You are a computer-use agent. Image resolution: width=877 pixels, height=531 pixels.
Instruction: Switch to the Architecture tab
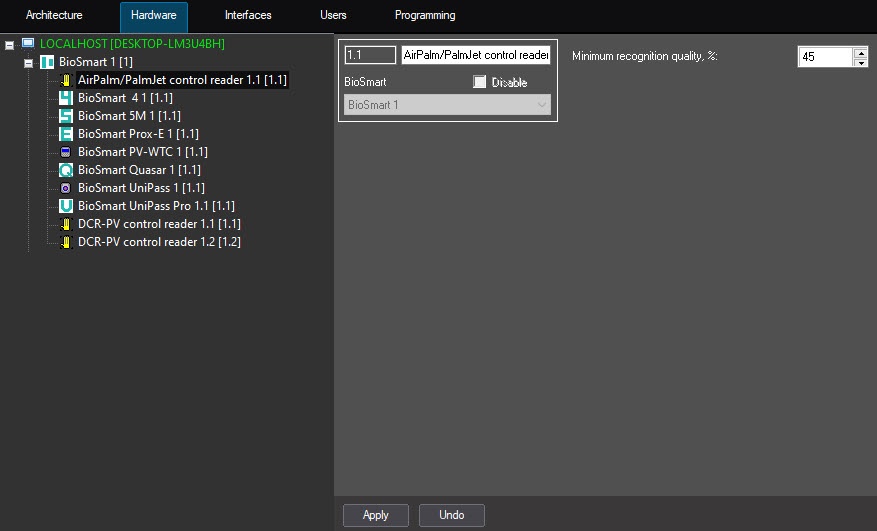point(54,15)
